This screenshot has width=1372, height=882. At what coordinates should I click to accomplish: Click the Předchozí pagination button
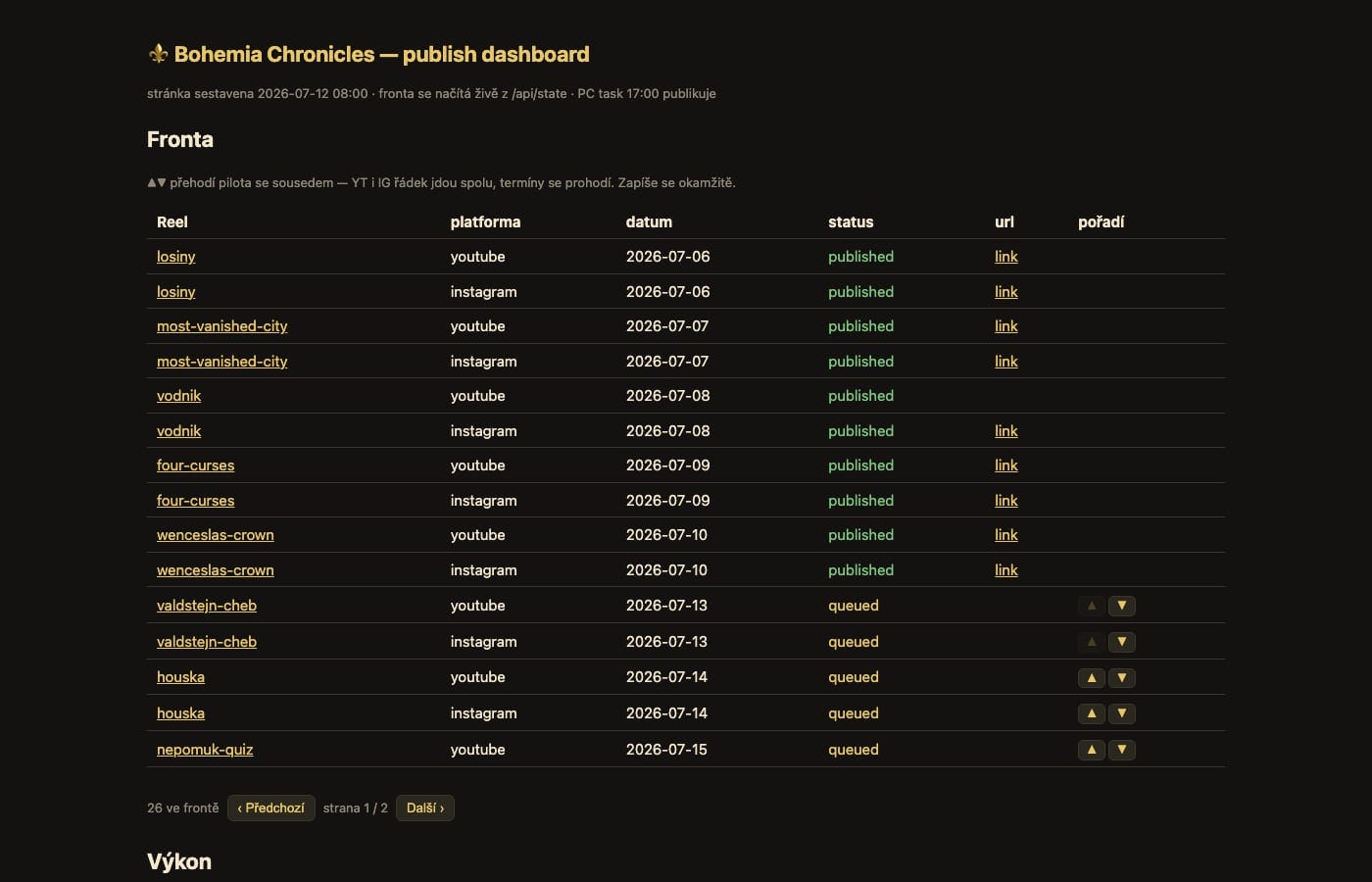pos(270,808)
